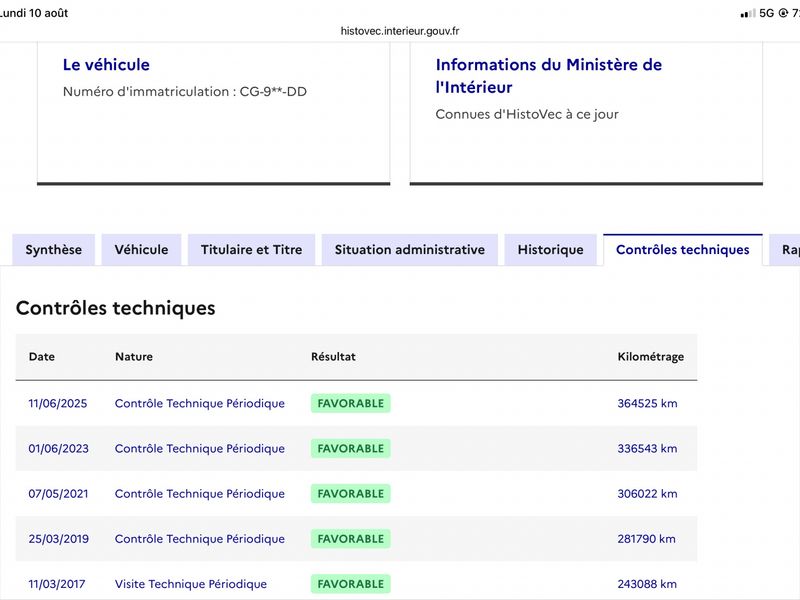Image resolution: width=800 pixels, height=600 pixels.
Task: Click the FAVORABLE badge for 07/05/2021
Action: pos(351,494)
